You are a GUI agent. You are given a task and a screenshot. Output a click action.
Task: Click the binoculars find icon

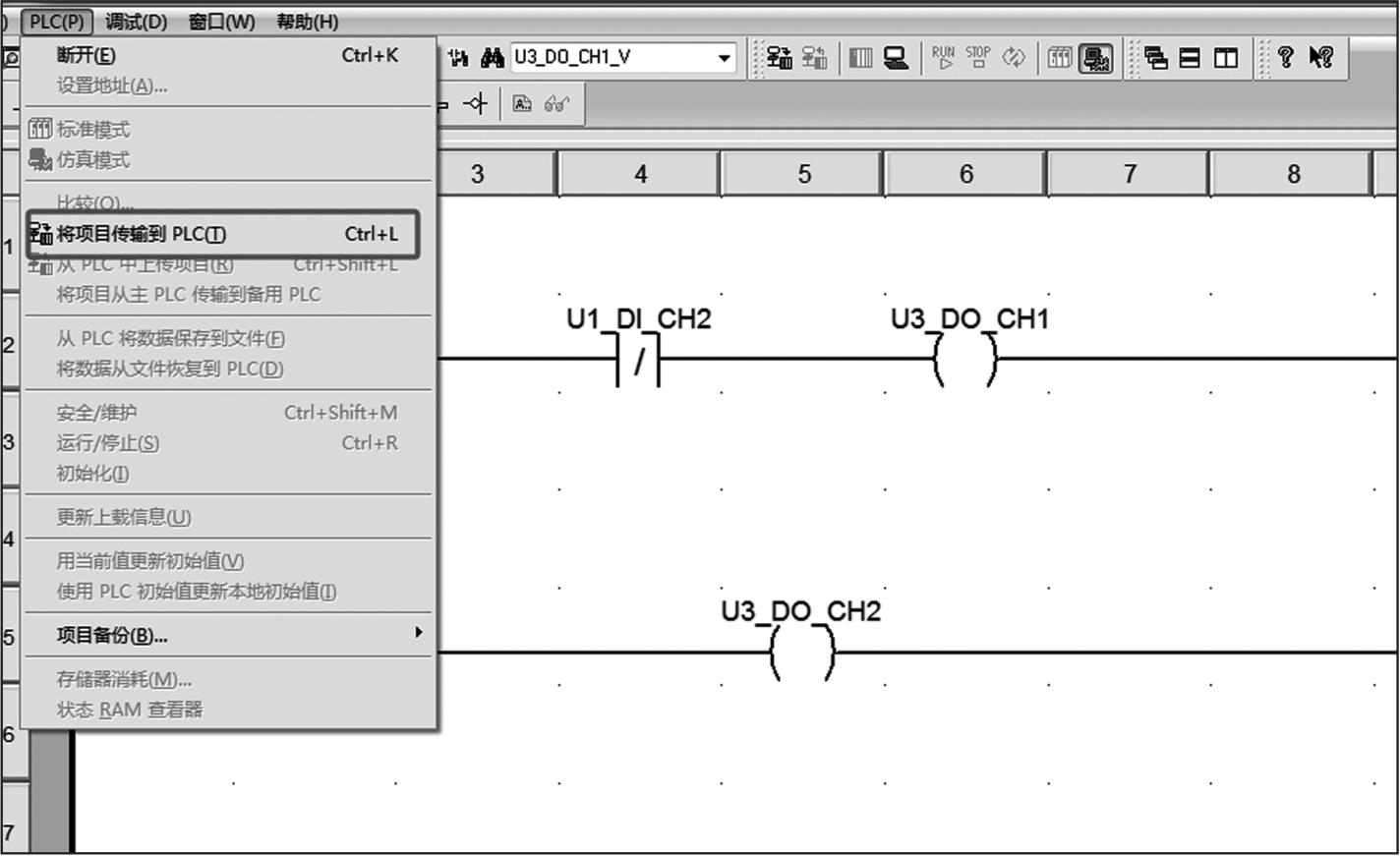tap(492, 58)
